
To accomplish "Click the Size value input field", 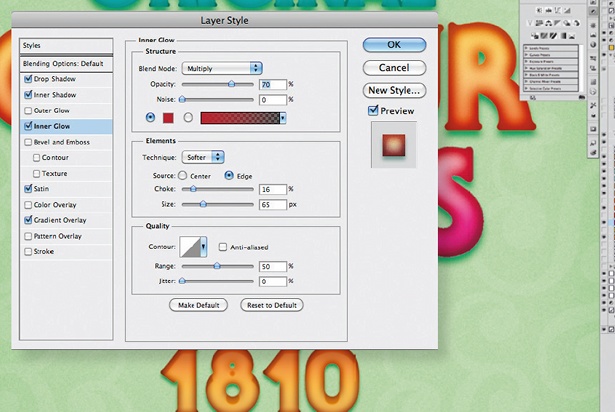I will click(x=272, y=203).
